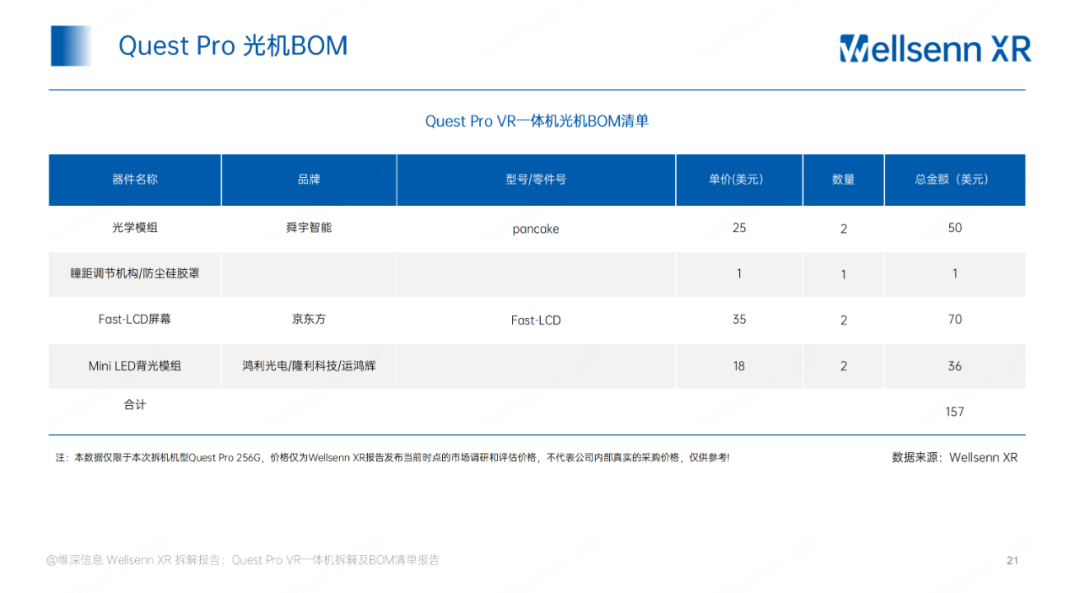The width and height of the screenshot is (1080, 593).
Task: Select the 'Mini LED背光模组' cell
Action: [x=135, y=366]
